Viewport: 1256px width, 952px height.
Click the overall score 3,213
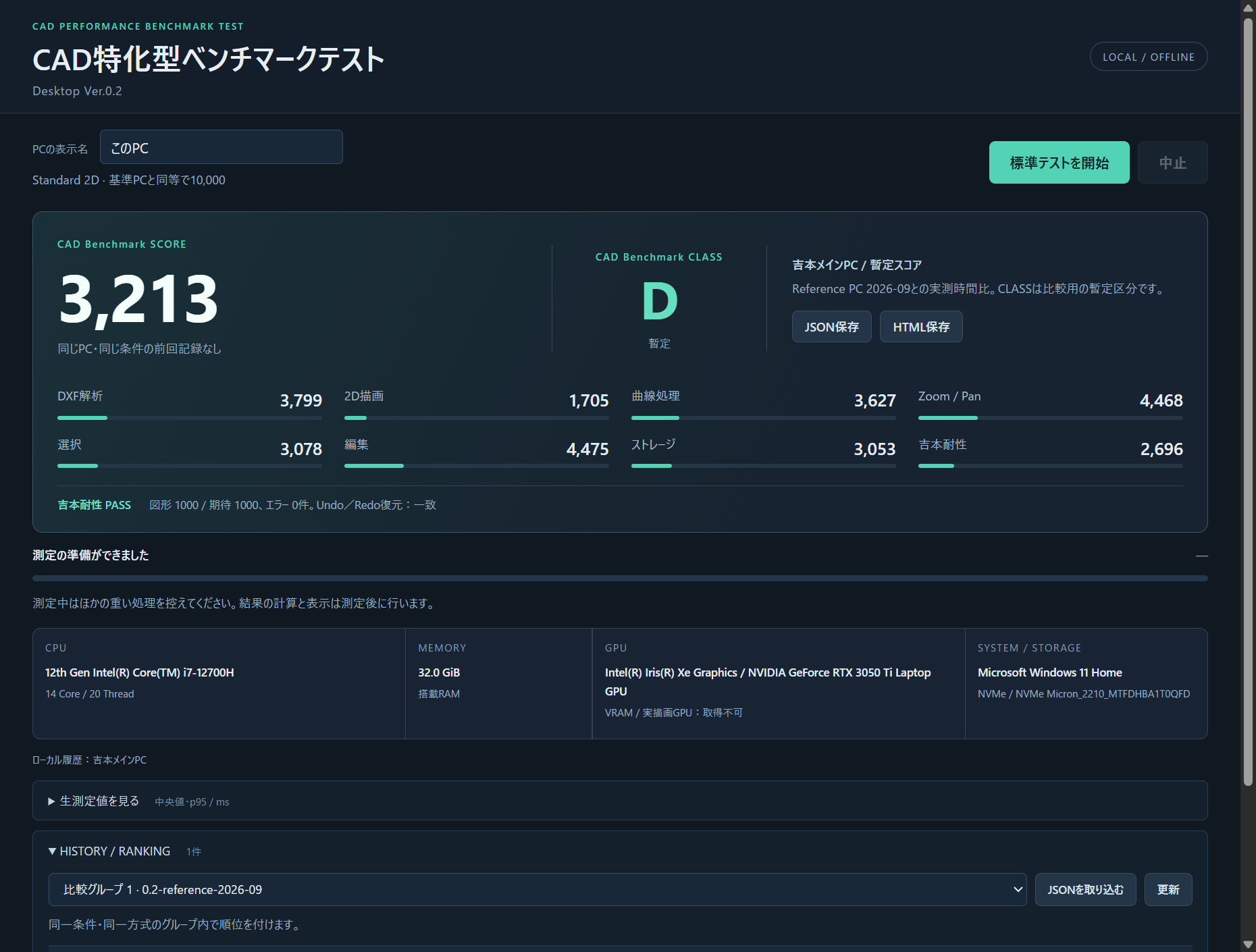pyautogui.click(x=138, y=299)
